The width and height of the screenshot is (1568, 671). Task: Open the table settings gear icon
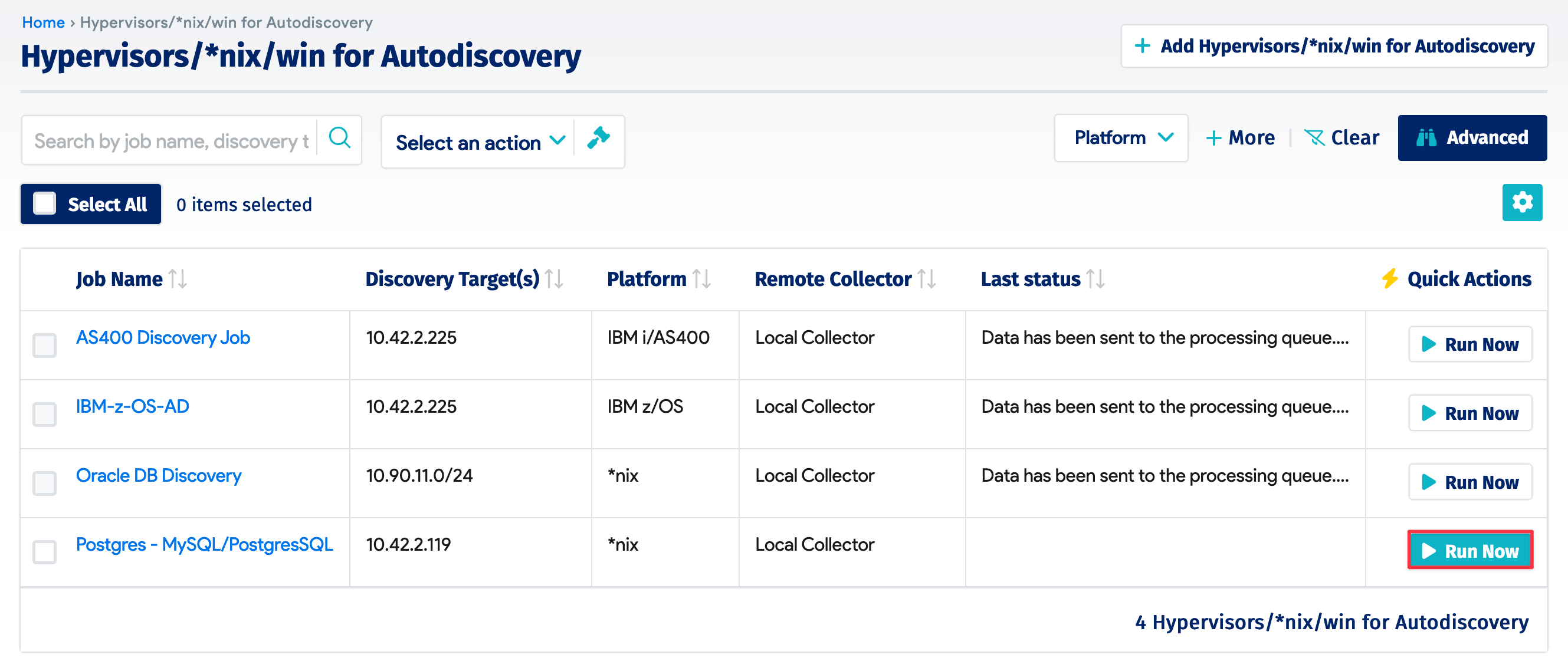pos(1522,203)
